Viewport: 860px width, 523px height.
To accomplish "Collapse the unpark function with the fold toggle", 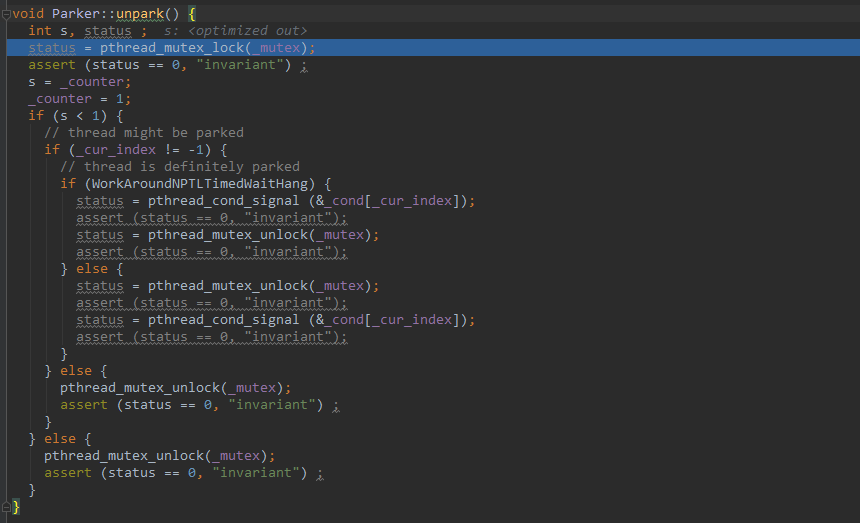I will tap(6, 15).
